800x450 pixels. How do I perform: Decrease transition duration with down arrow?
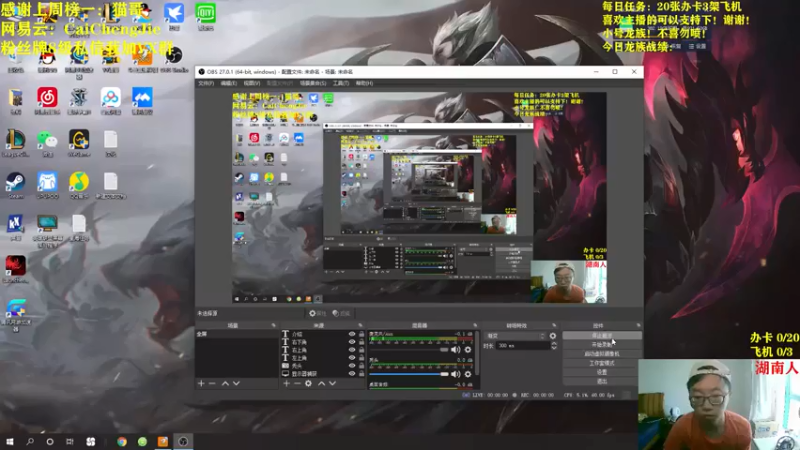[554, 348]
